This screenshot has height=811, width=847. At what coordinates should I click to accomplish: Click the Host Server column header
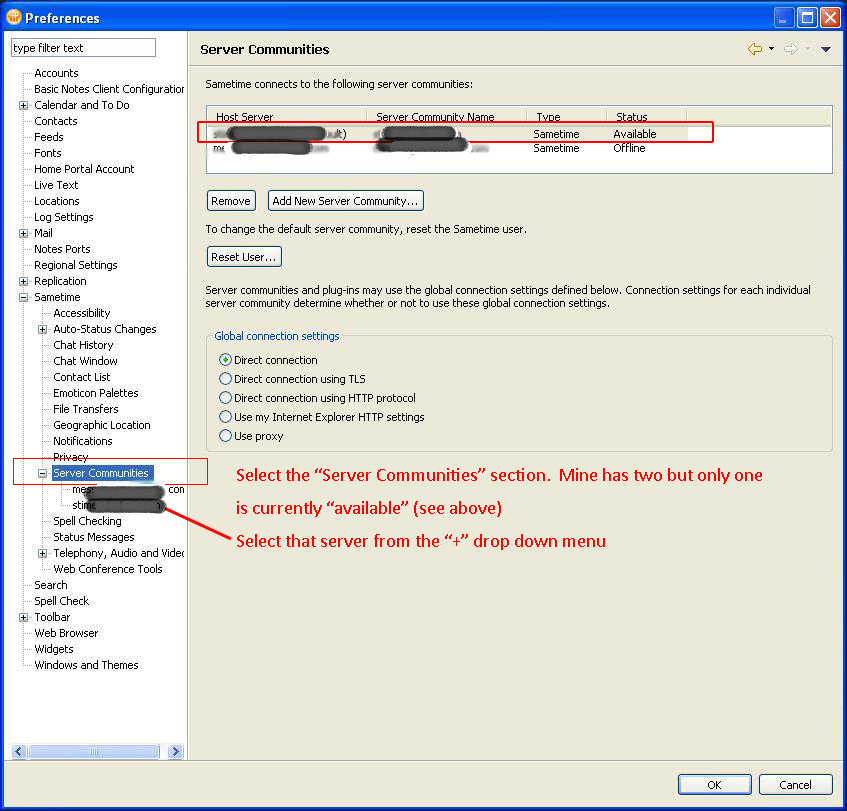(x=287, y=117)
